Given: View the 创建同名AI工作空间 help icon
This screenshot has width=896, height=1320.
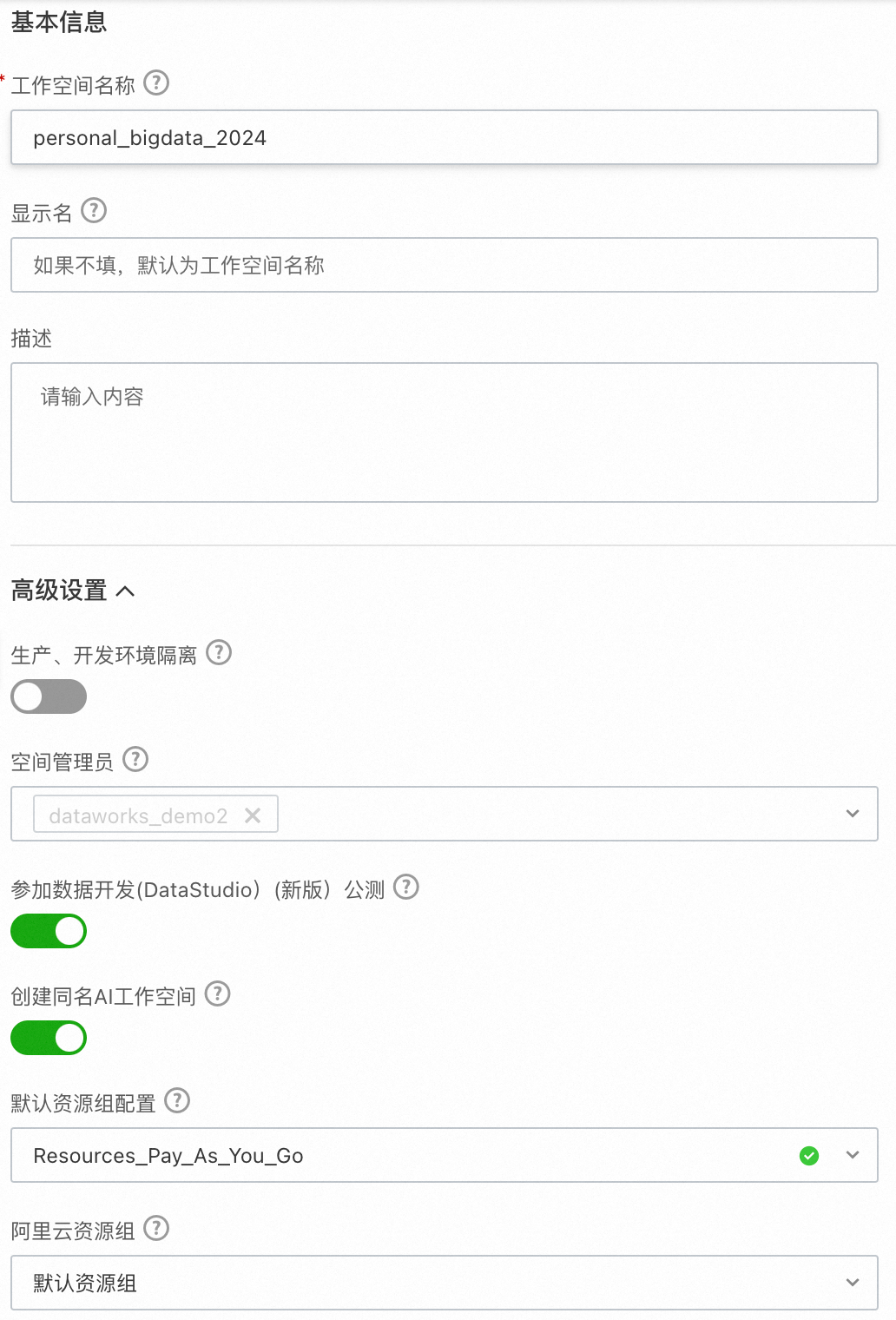Looking at the screenshot, I should point(217,994).
